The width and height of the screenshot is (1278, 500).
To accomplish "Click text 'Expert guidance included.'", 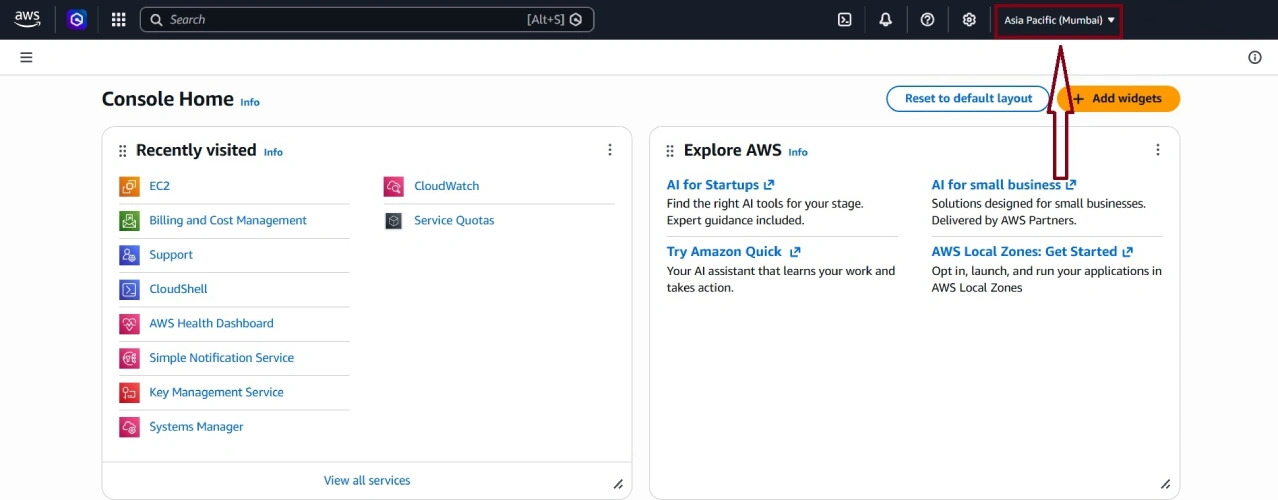I will (x=735, y=220).
